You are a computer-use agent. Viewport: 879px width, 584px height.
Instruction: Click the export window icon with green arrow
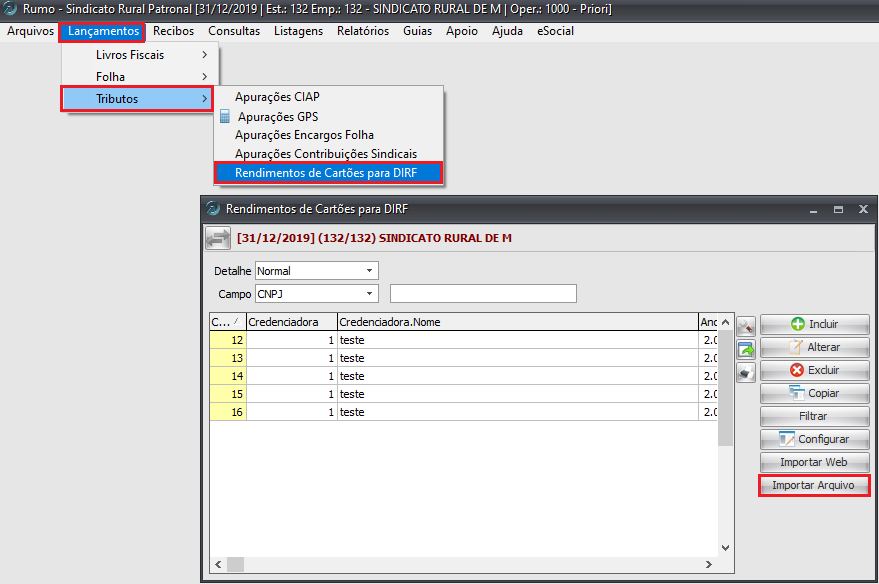point(746,349)
